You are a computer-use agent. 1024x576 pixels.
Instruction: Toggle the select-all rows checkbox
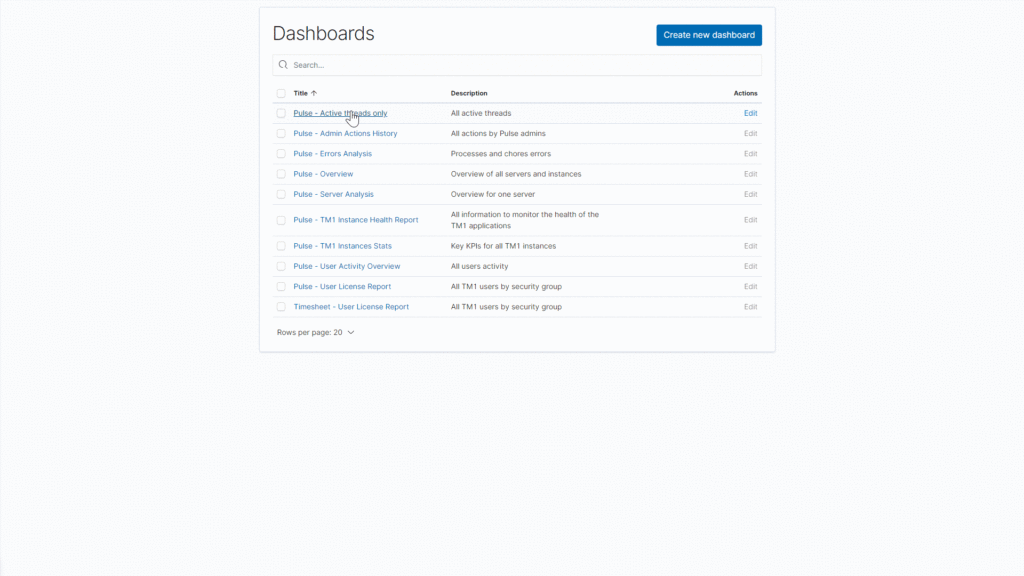tap(281, 93)
